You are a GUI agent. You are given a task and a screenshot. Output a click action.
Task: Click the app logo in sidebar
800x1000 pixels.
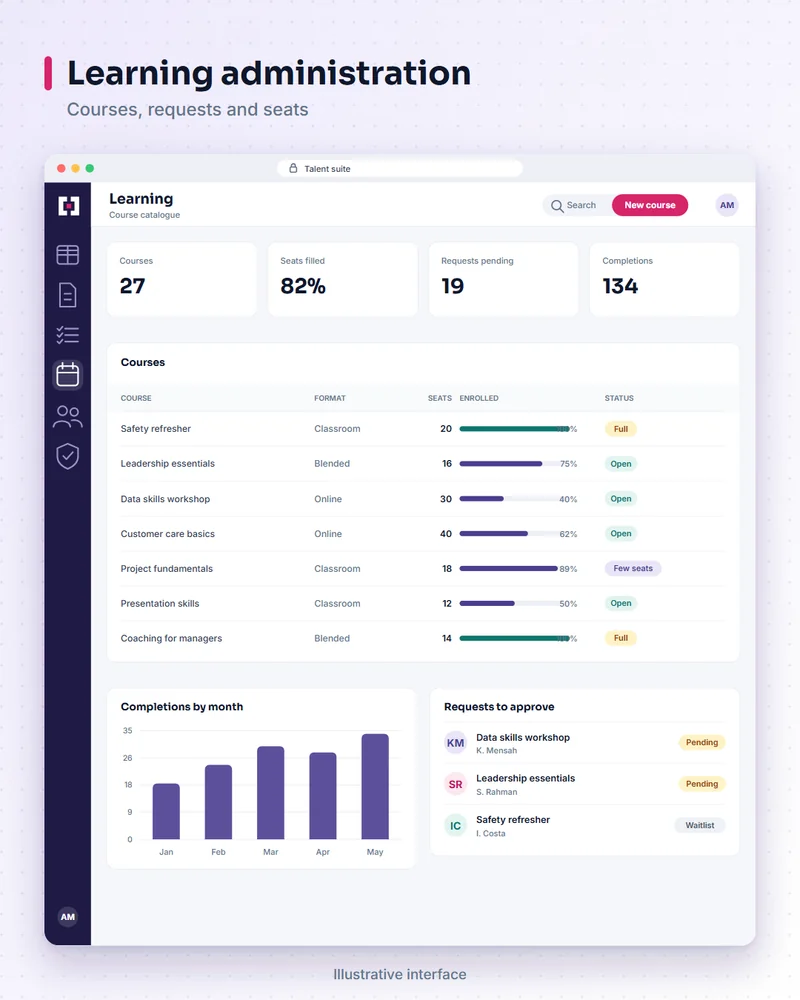[68, 206]
